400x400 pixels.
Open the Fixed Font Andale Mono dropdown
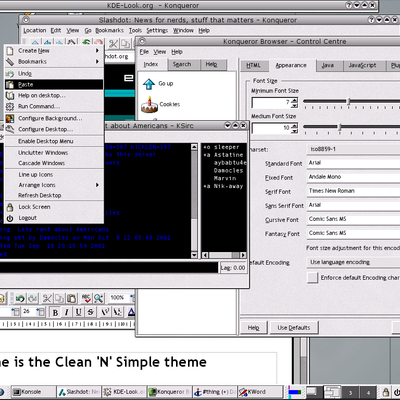[353, 177]
